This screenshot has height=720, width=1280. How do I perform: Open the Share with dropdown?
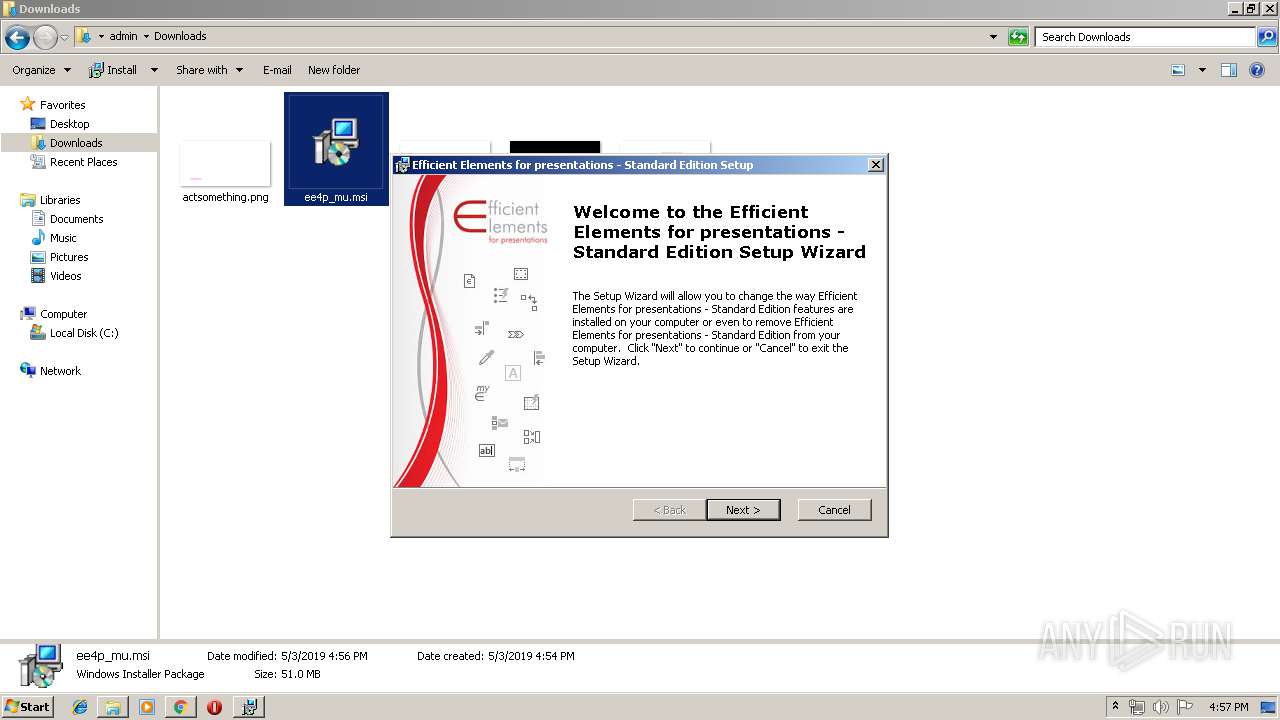(209, 70)
